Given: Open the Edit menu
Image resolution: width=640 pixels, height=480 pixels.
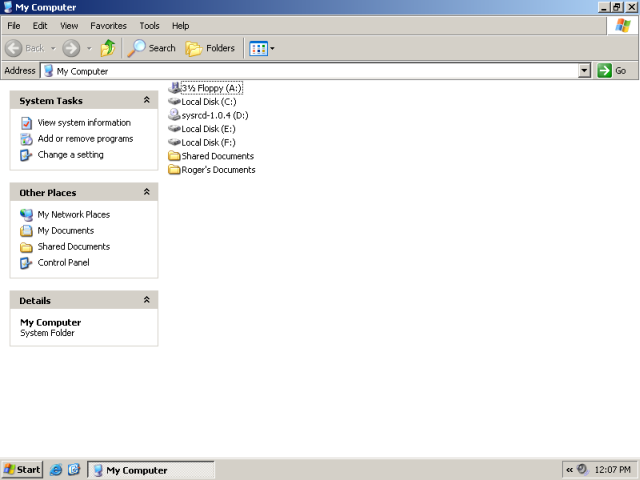Looking at the screenshot, I should click(x=40, y=26).
